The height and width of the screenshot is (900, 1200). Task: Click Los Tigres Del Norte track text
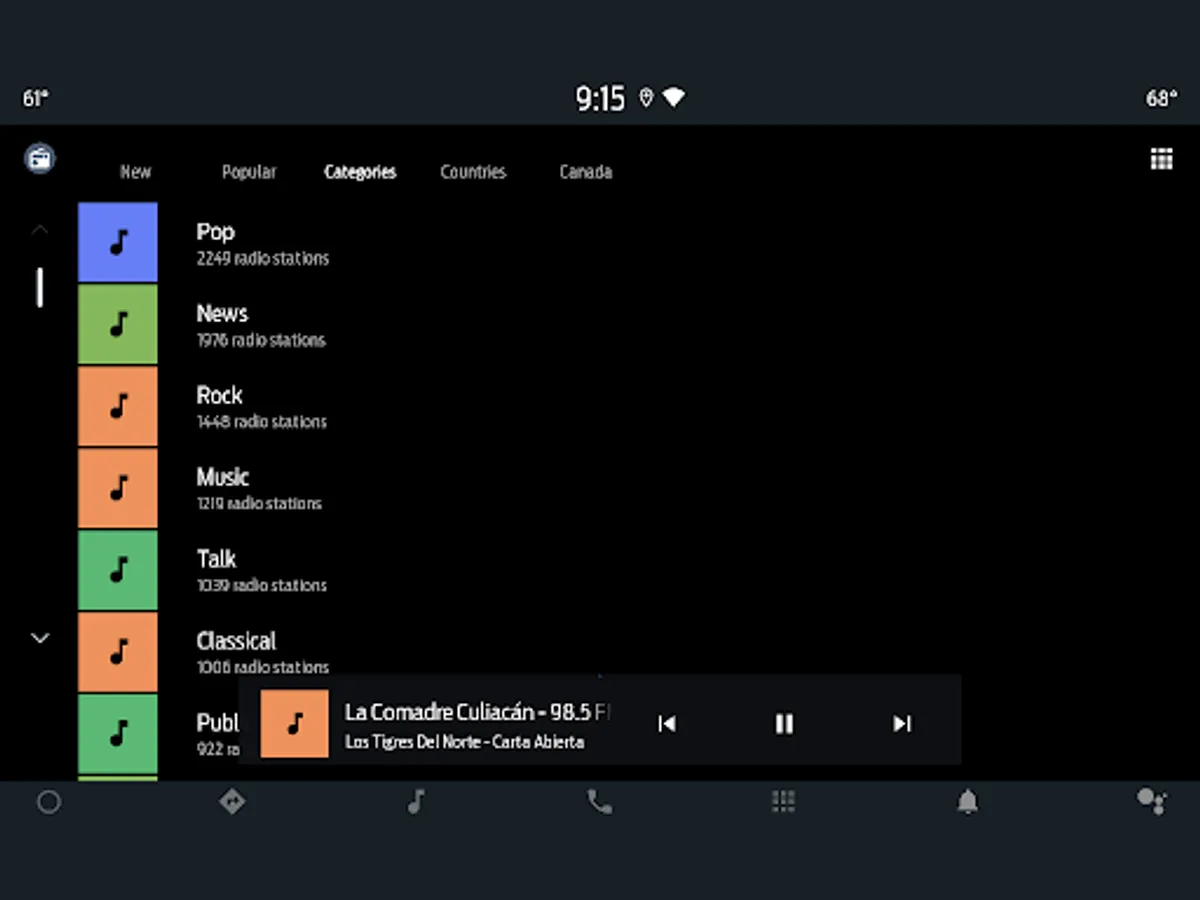(x=464, y=743)
